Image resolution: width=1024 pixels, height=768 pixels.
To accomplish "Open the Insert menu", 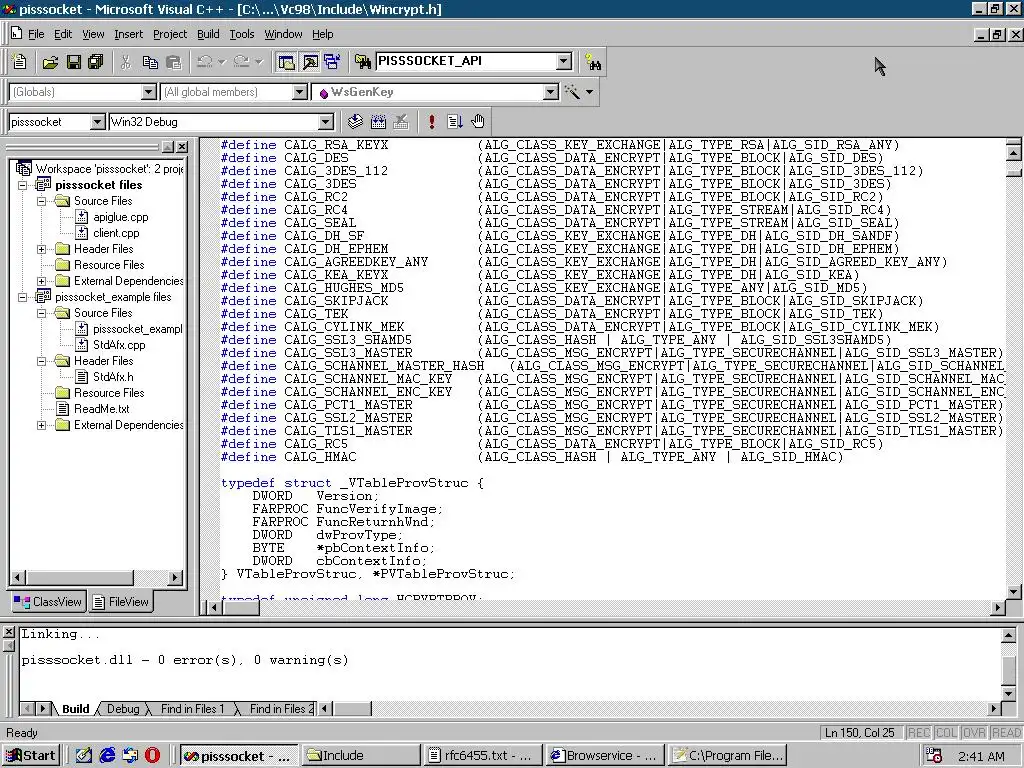I will [x=128, y=34].
